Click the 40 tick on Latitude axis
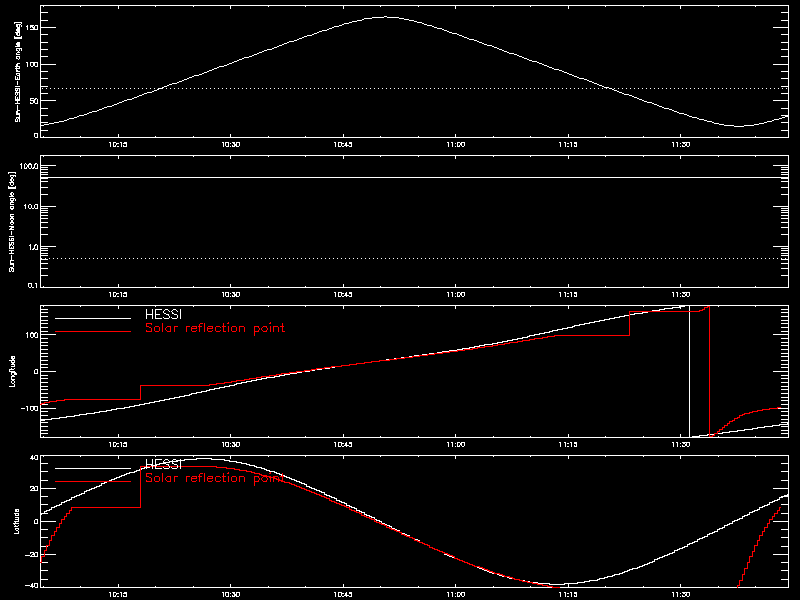Viewport: 800px width, 600px height. click(34, 458)
